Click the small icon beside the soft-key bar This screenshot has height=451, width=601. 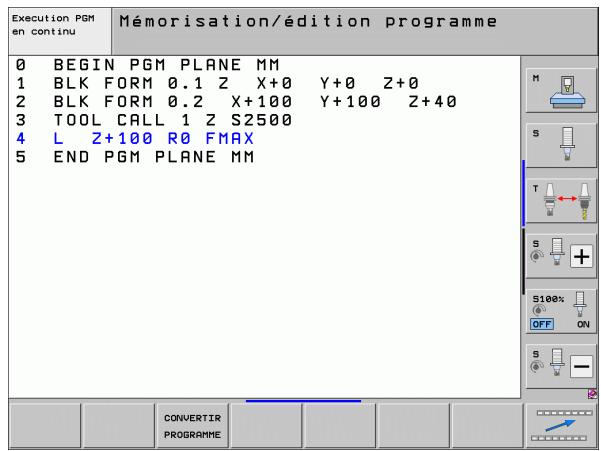[592, 394]
